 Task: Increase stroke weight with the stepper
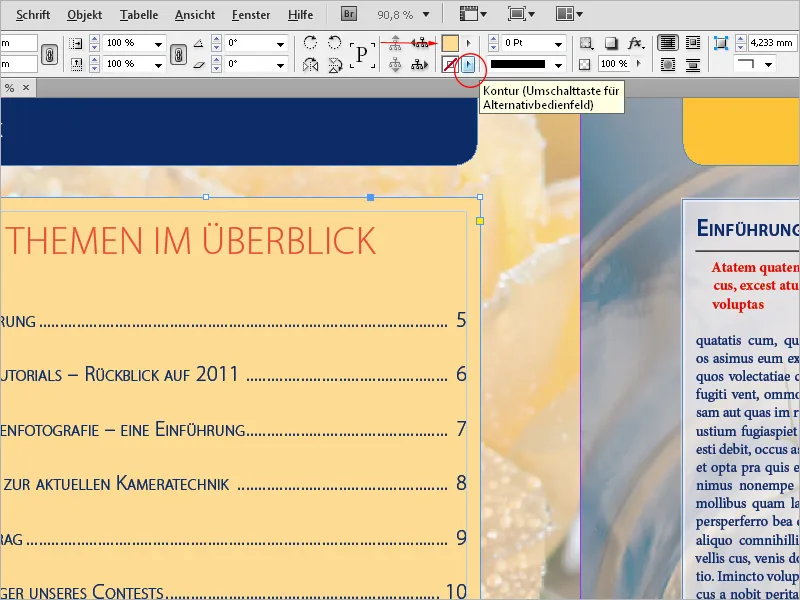click(x=493, y=40)
